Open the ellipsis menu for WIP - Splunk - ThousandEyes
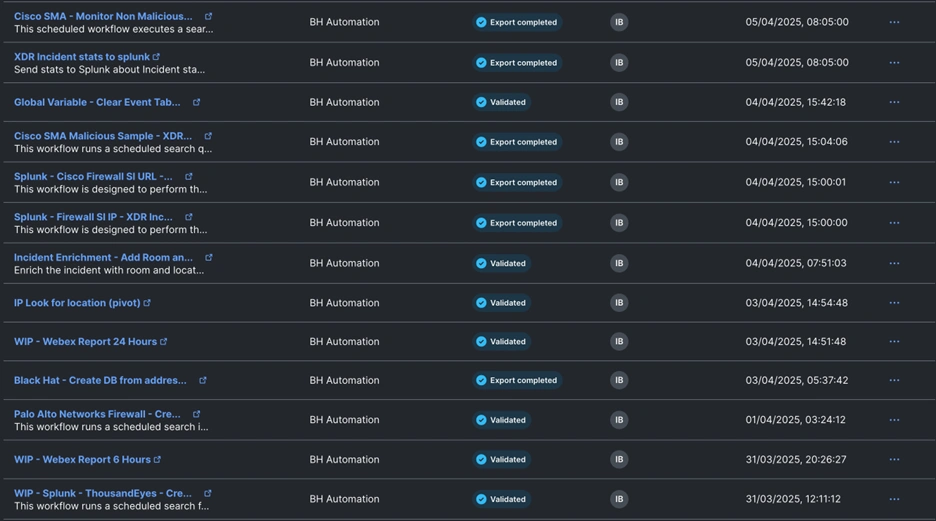 pyautogui.click(x=894, y=499)
